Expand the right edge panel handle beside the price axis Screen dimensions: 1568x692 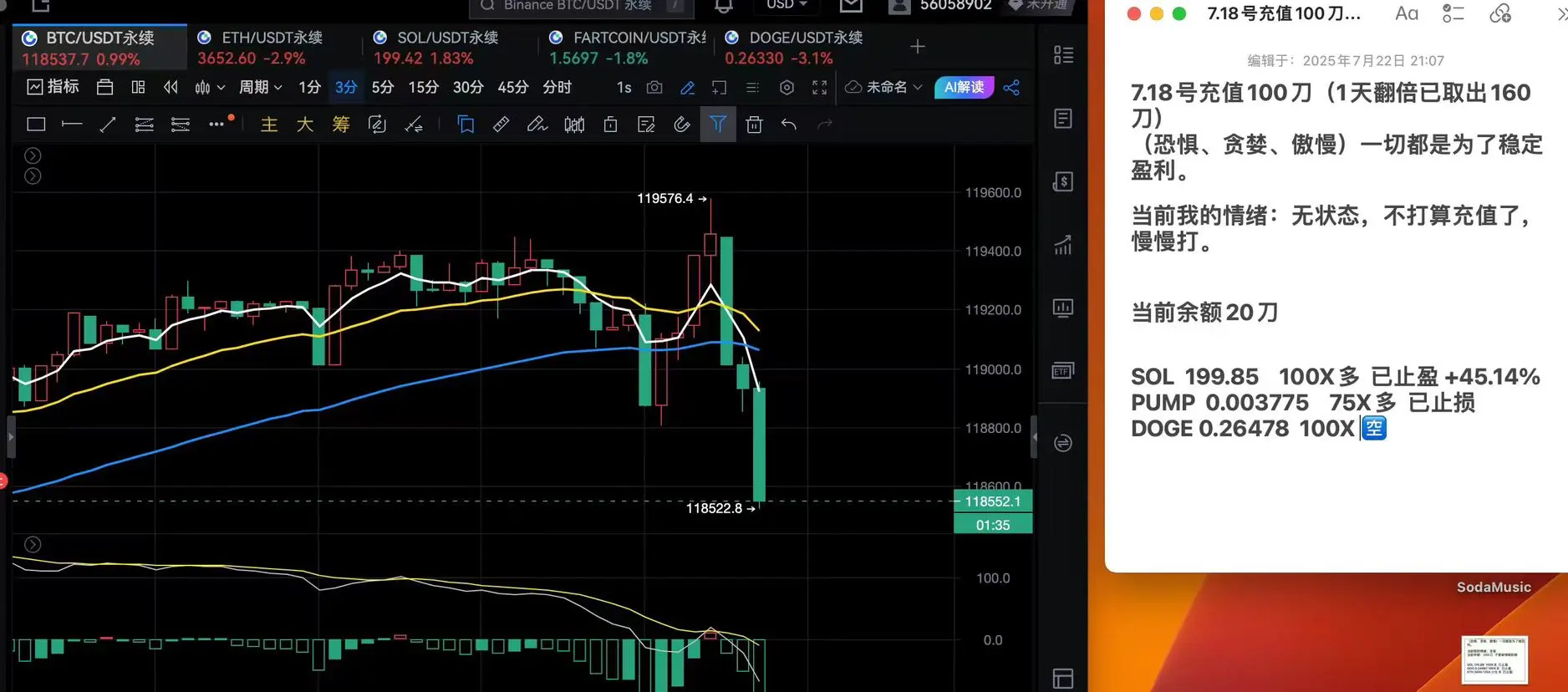point(1034,436)
